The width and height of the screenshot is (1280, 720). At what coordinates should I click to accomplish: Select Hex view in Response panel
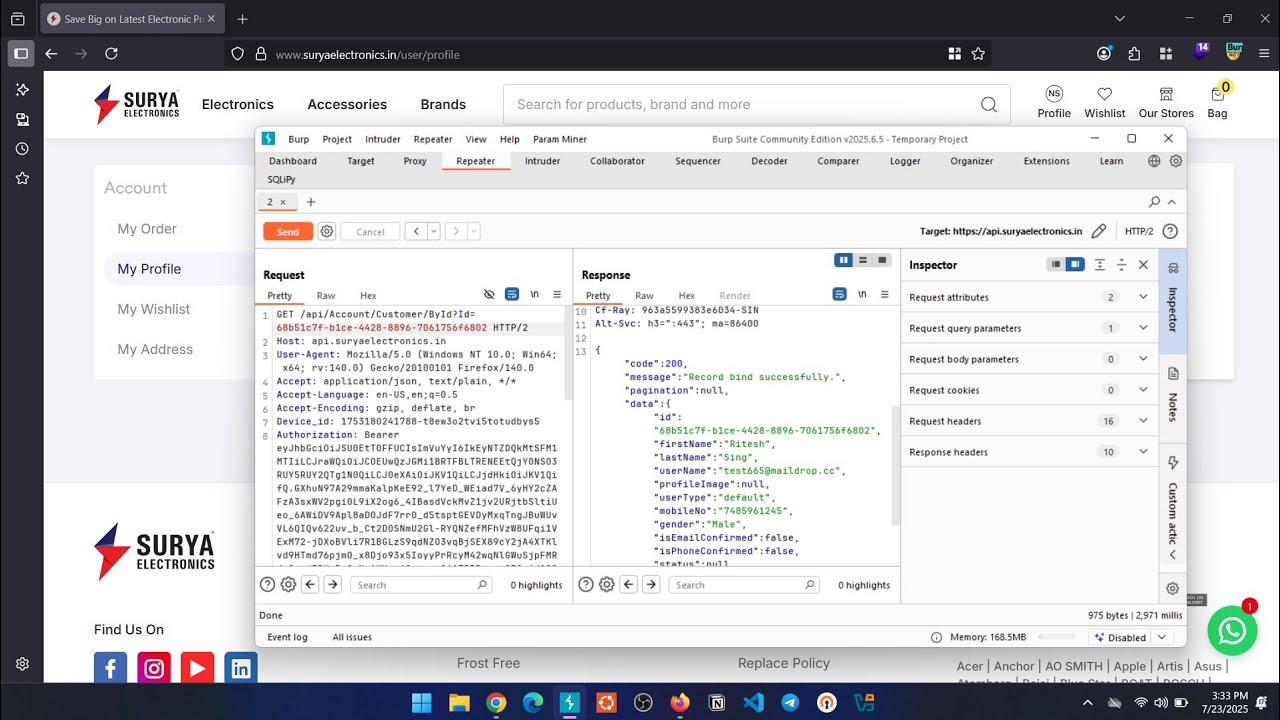coord(686,295)
